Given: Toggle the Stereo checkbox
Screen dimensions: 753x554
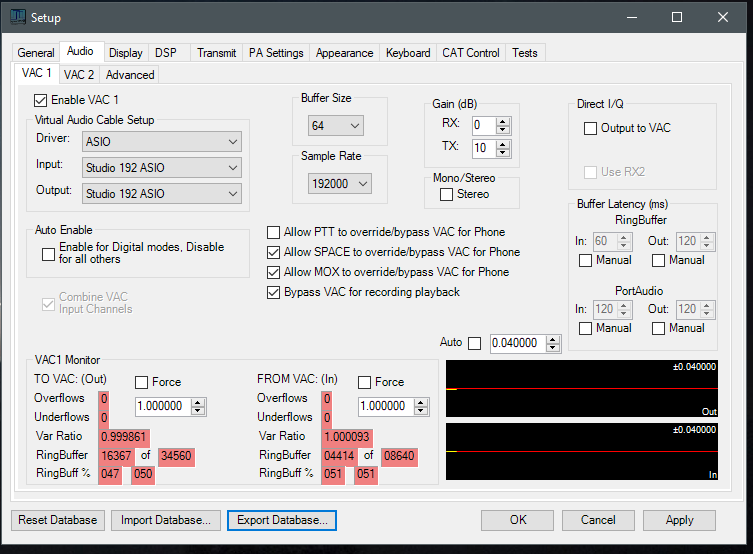Looking at the screenshot, I should [448, 194].
